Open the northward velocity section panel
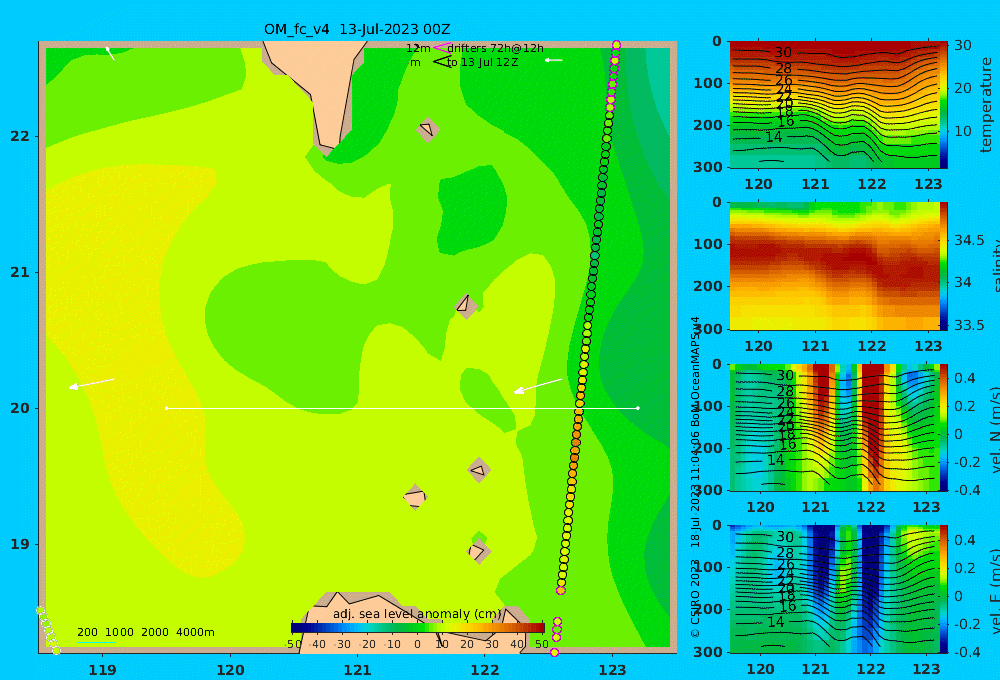The height and width of the screenshot is (680, 1000). [834, 427]
